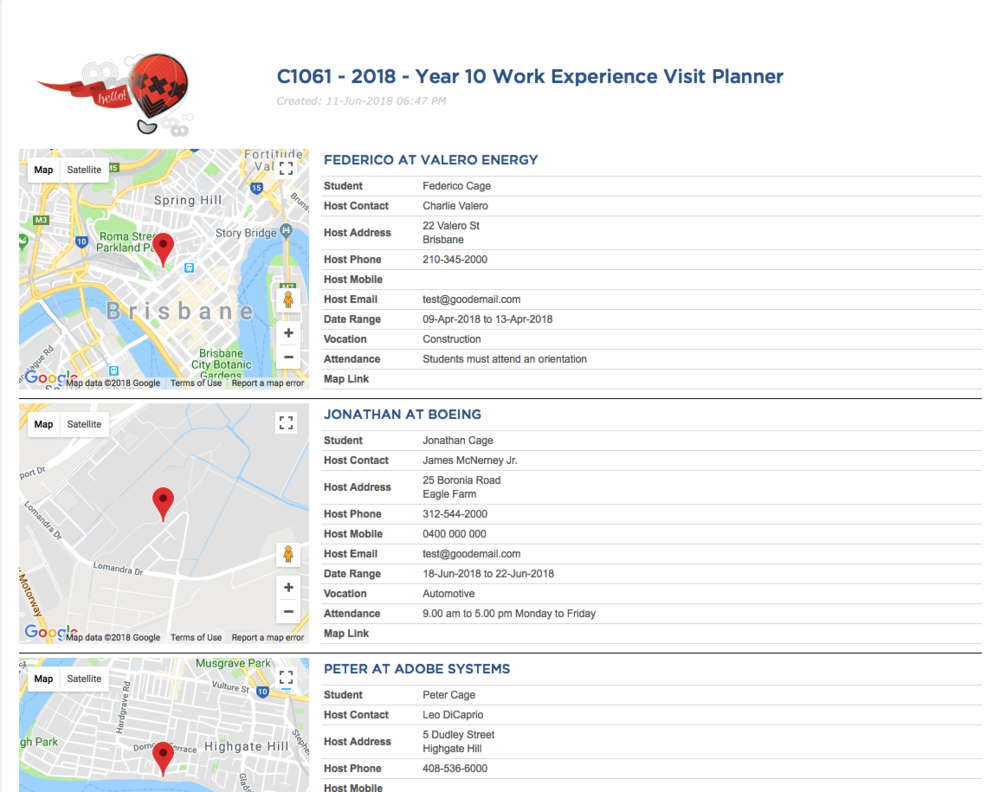Open Terms of Use on Boeing map
1000x792 pixels.
tap(196, 638)
